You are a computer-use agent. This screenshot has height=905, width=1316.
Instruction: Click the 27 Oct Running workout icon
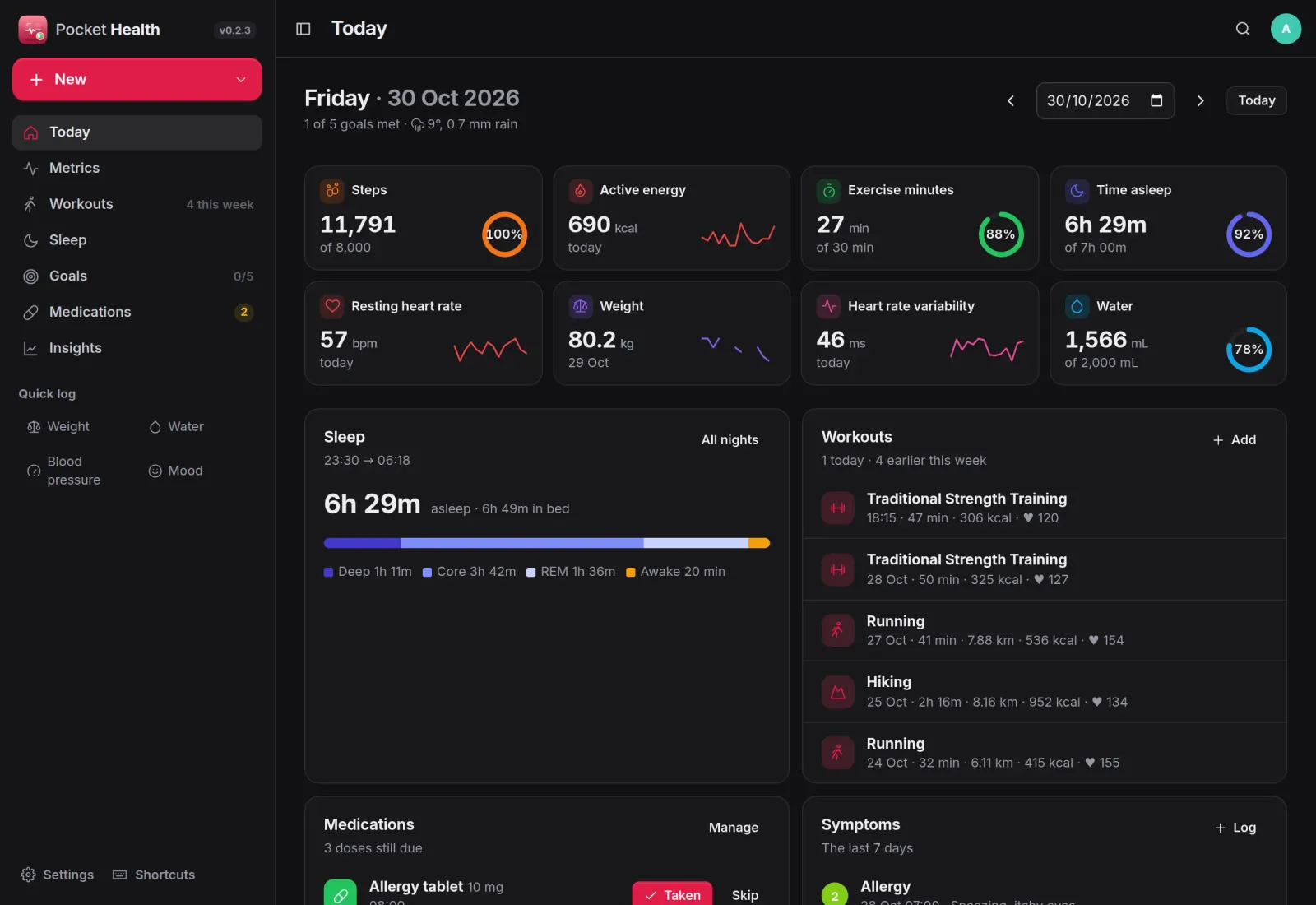click(x=838, y=630)
